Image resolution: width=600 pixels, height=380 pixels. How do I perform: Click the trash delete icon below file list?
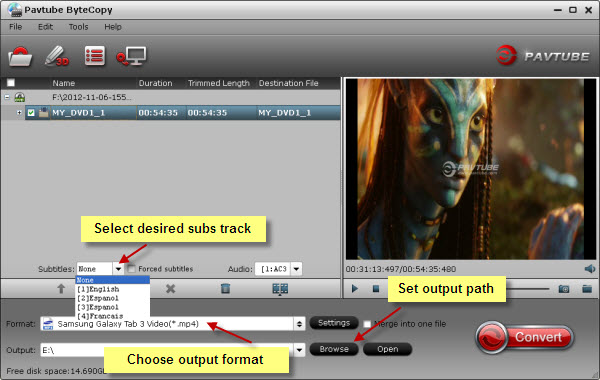[225, 288]
